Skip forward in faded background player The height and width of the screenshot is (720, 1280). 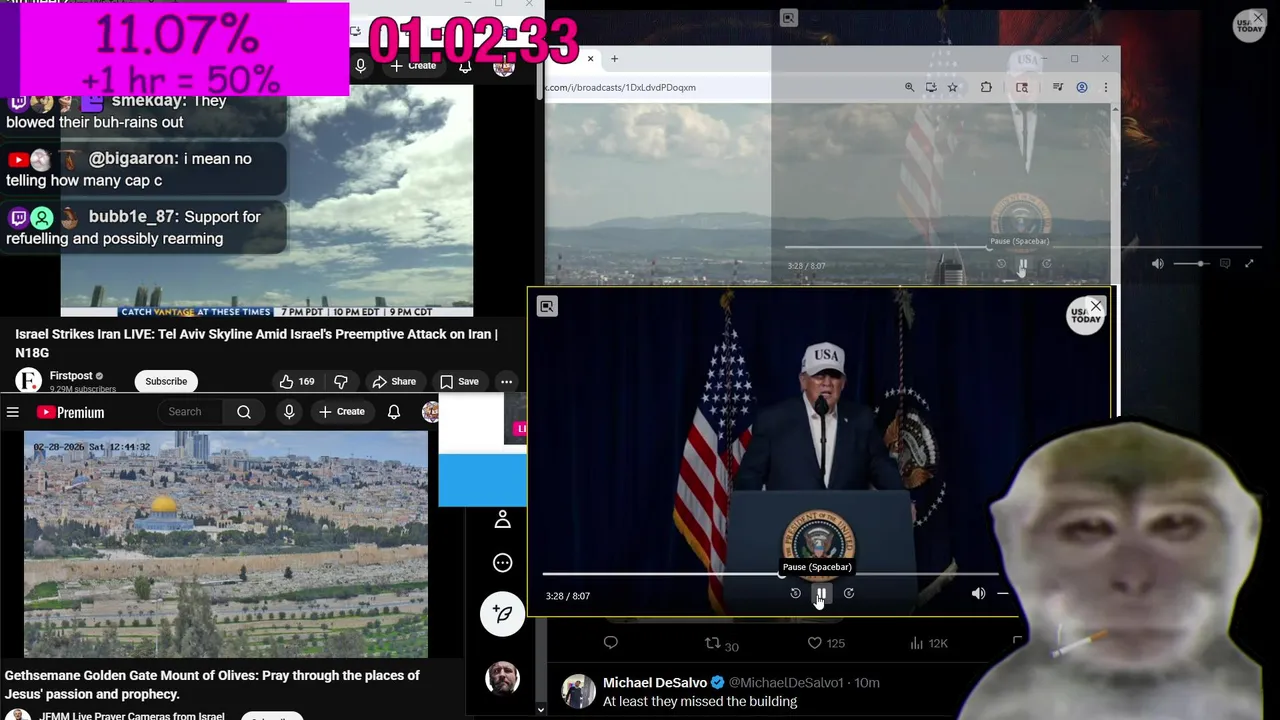[x=1047, y=264]
